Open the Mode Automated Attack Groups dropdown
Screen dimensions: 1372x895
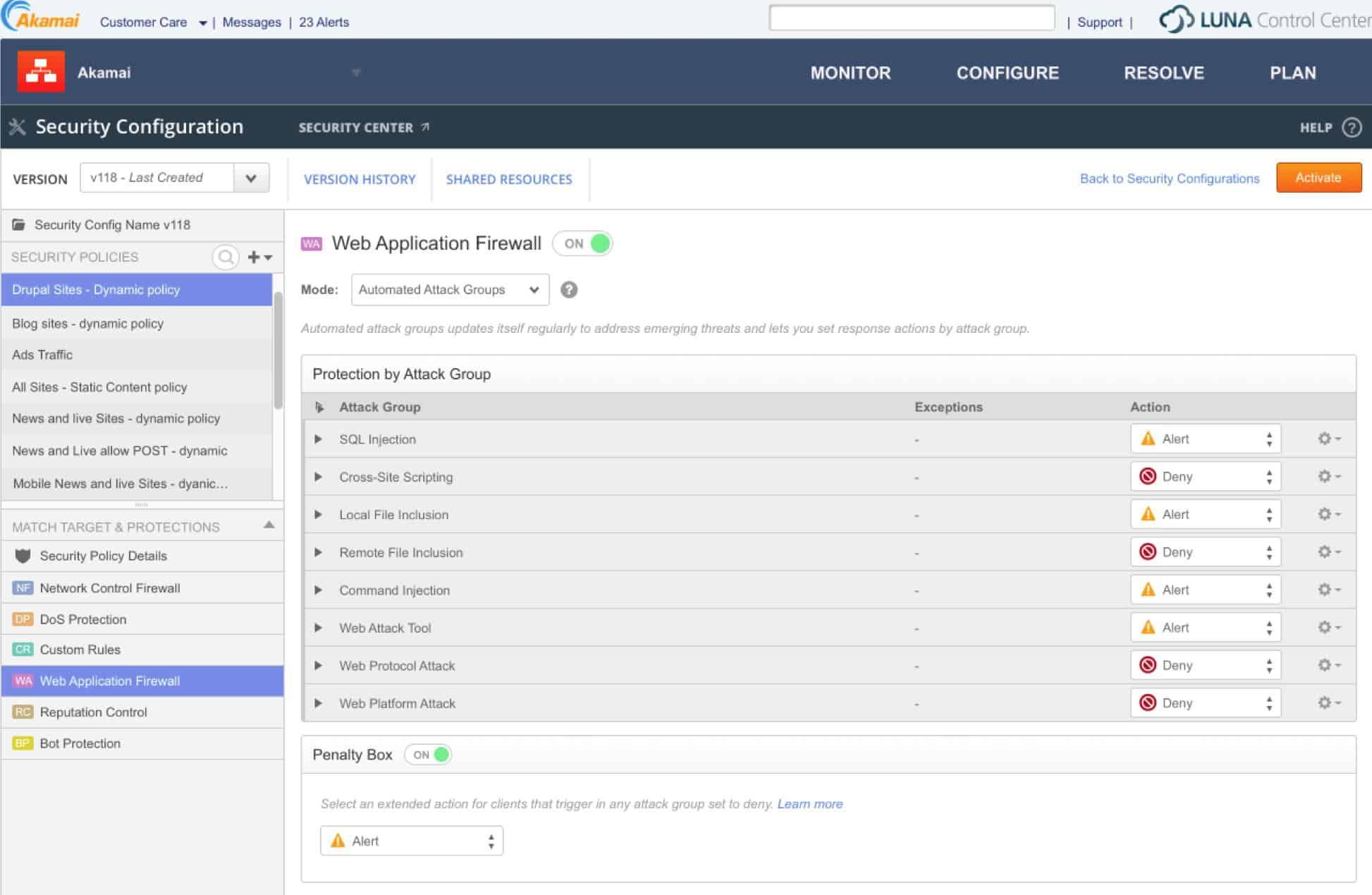[450, 290]
